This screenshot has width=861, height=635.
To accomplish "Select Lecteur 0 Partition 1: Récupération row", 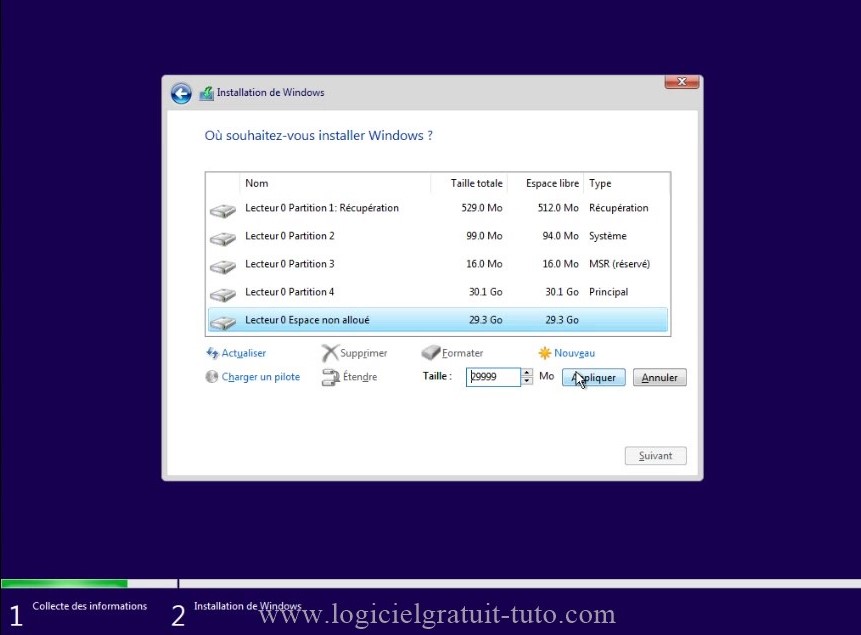I will 438,208.
